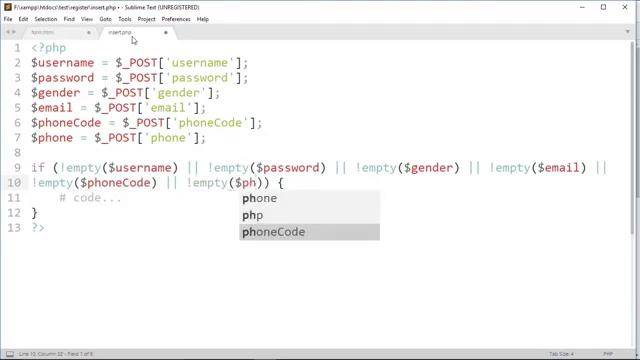The width and height of the screenshot is (640, 360).
Task: Close the Sublime Text window
Action: tap(625, 7)
